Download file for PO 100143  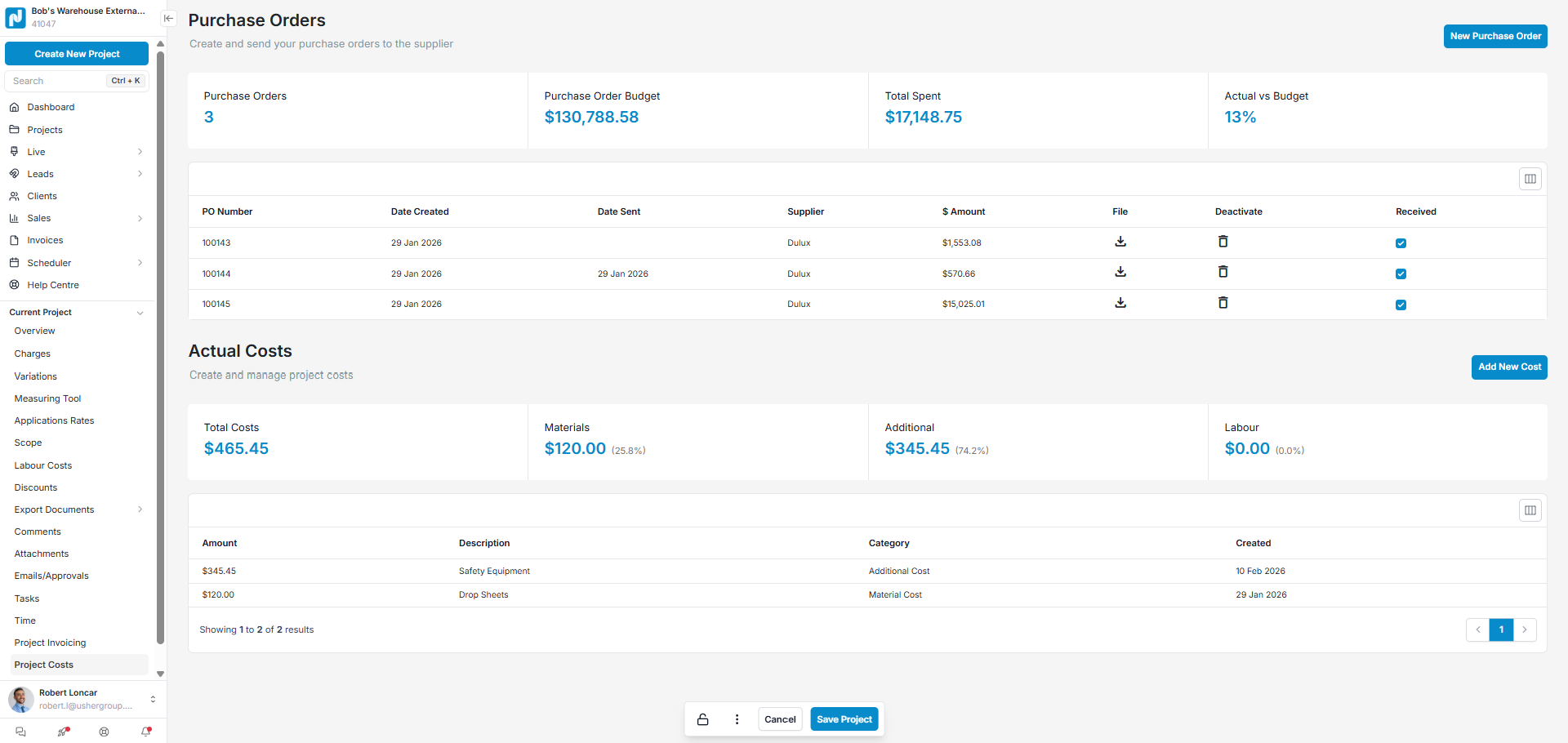coord(1120,242)
